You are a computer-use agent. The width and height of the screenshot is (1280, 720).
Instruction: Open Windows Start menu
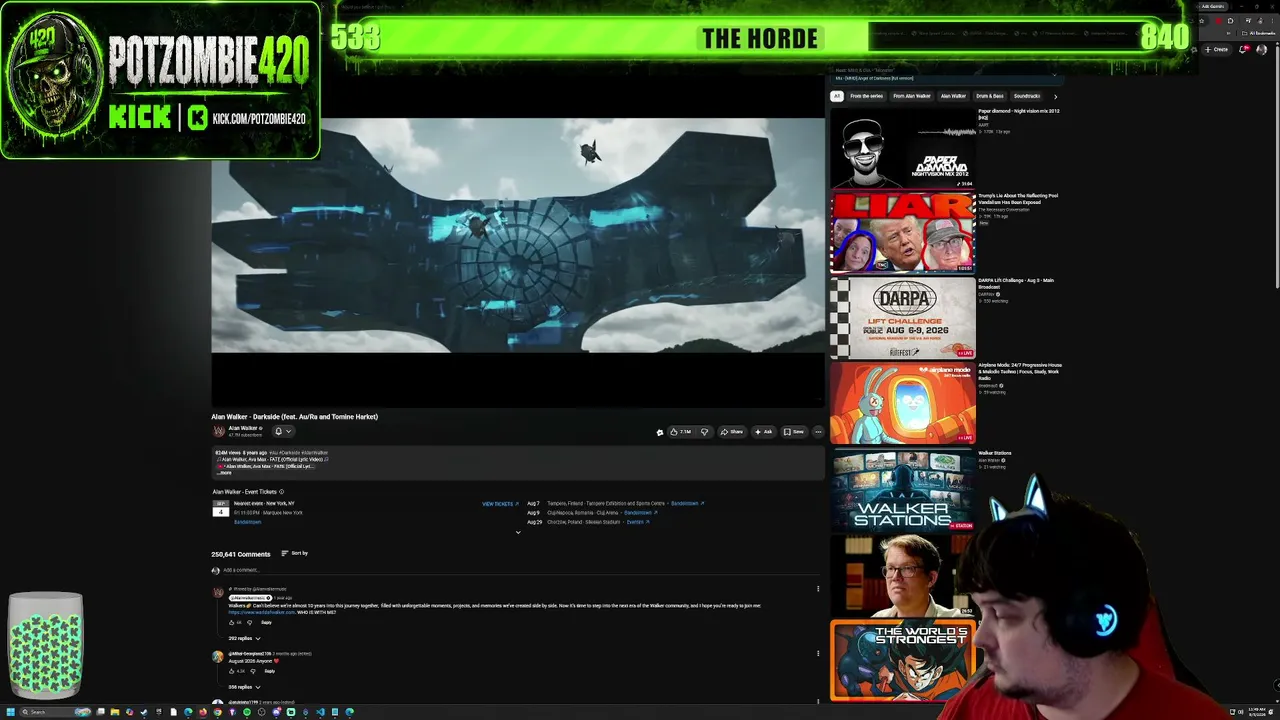pos(9,712)
